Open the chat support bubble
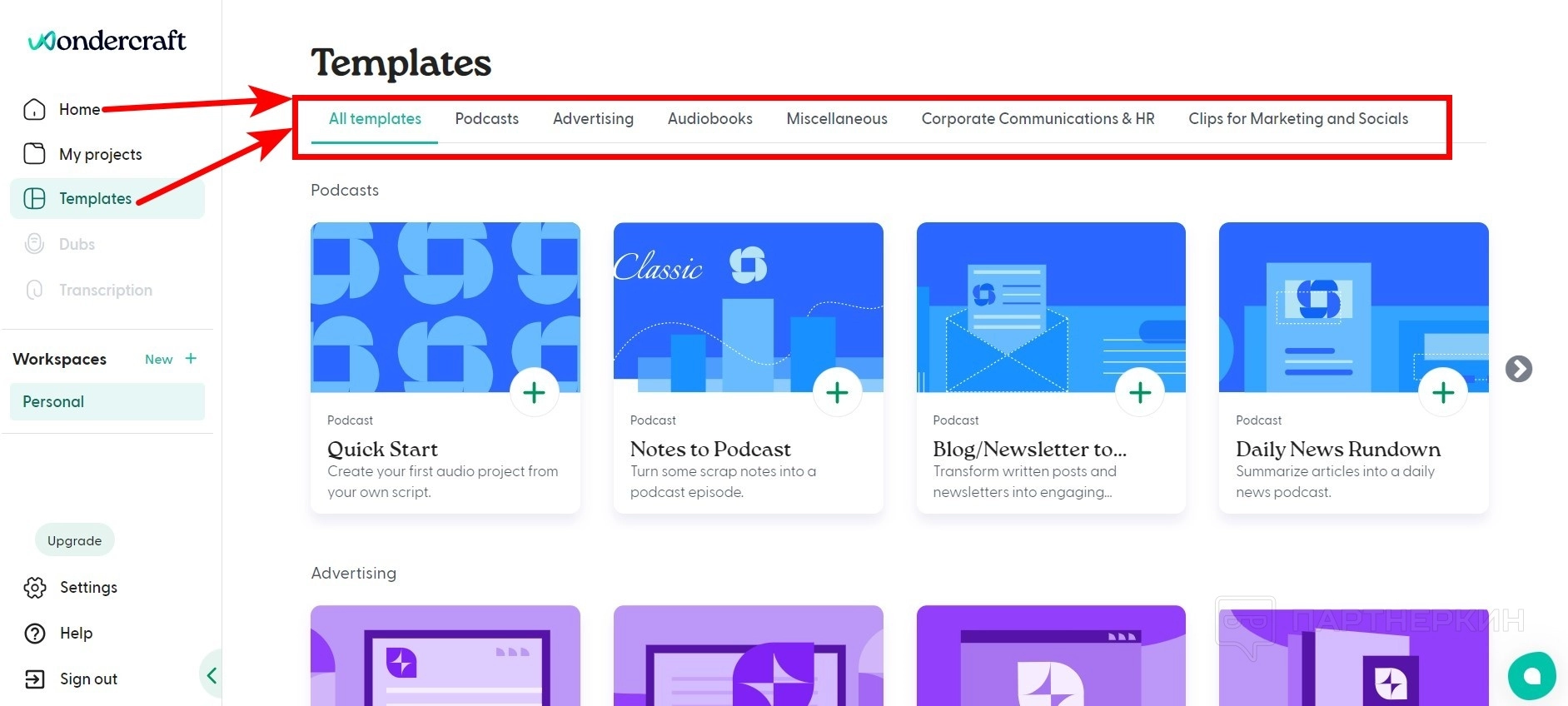 (x=1531, y=676)
